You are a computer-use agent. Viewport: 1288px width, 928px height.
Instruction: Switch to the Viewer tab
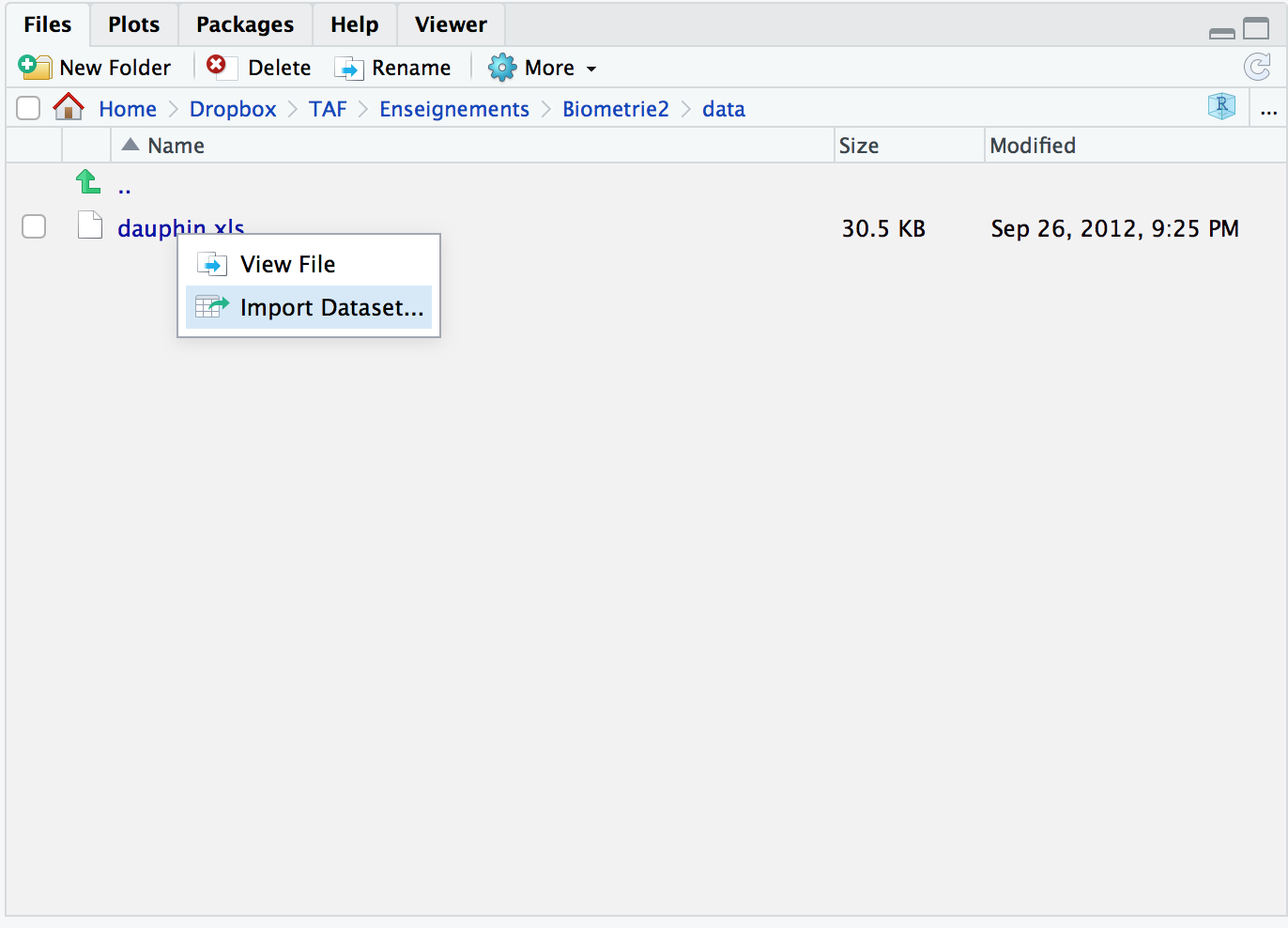click(451, 24)
